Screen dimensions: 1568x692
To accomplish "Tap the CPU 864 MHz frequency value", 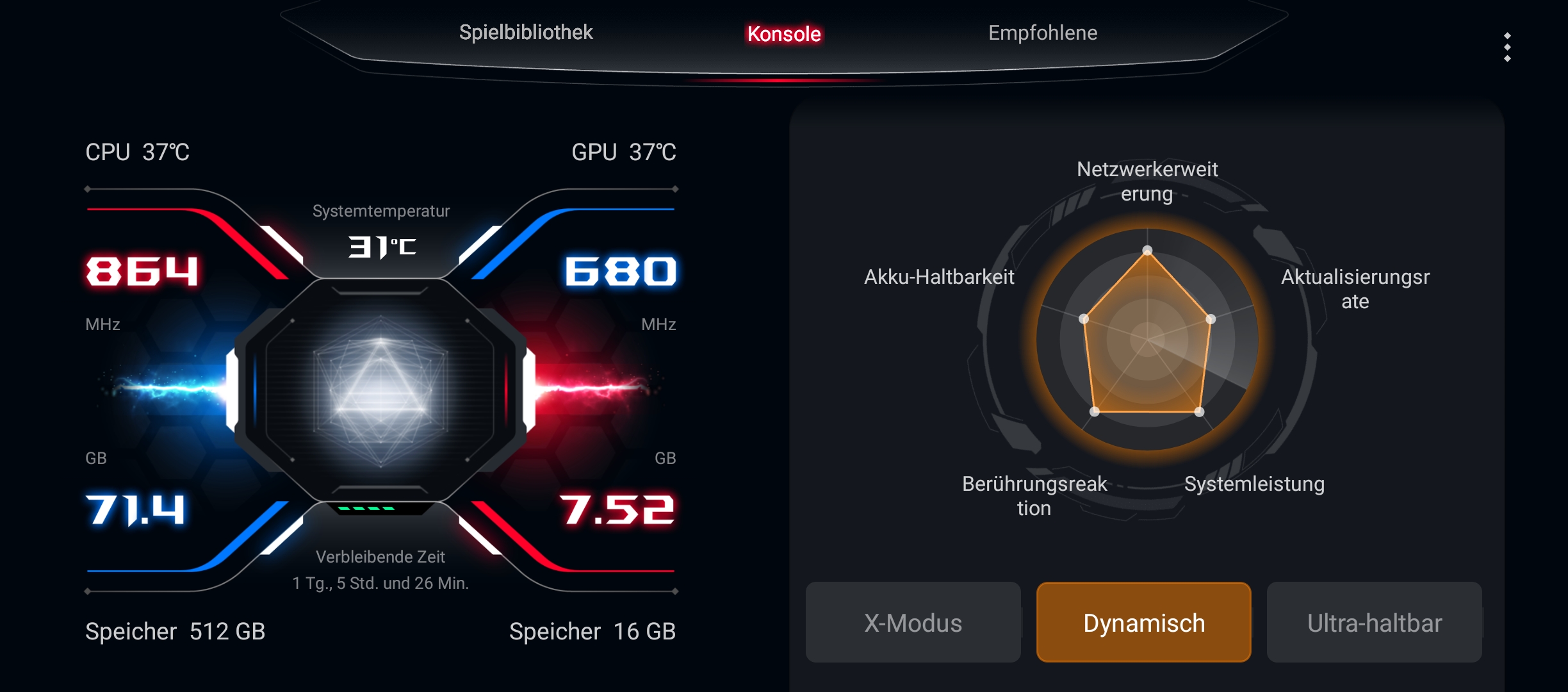I will tap(142, 270).
